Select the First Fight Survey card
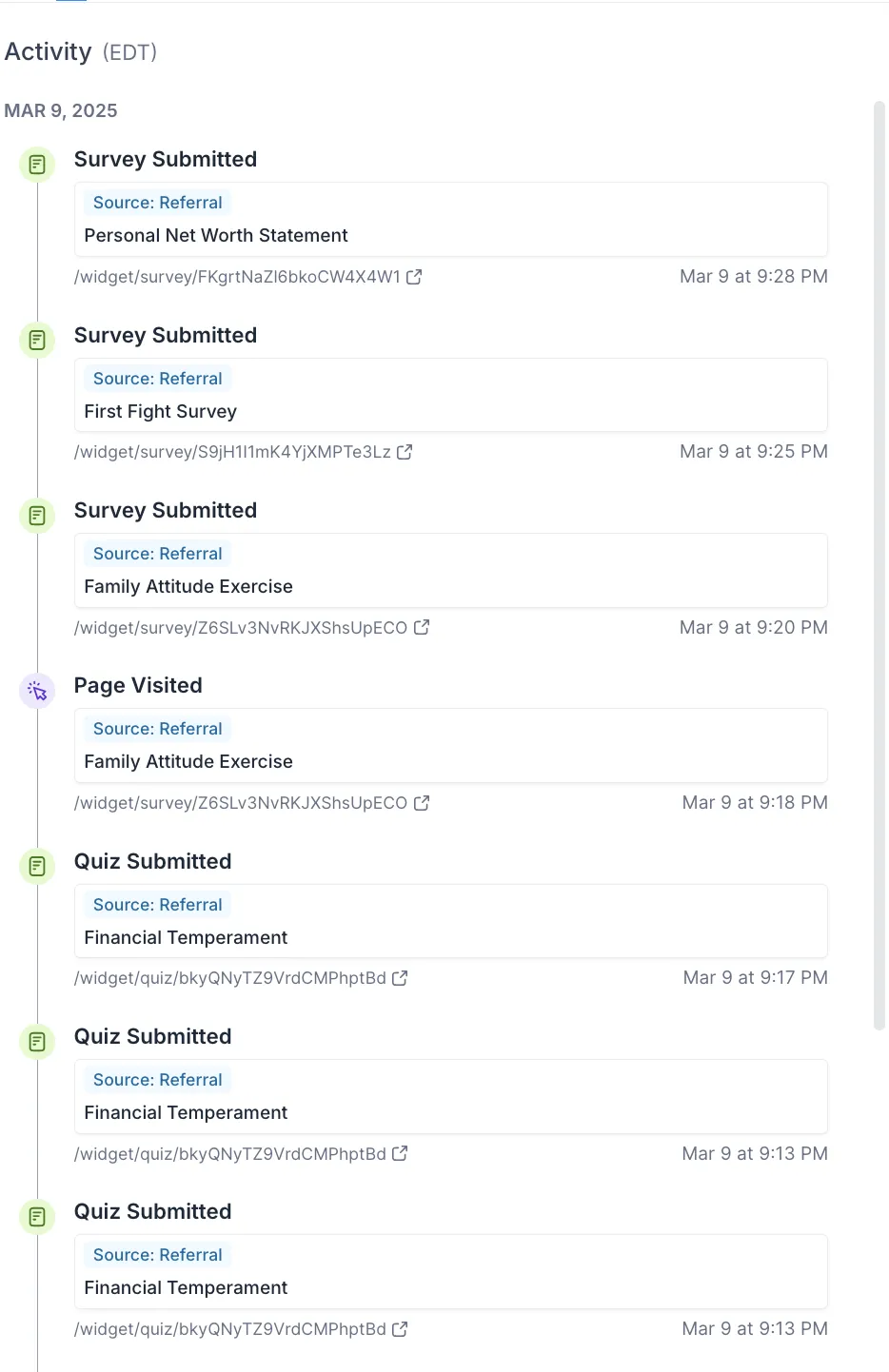This screenshot has height=1372, width=889. pos(451,395)
